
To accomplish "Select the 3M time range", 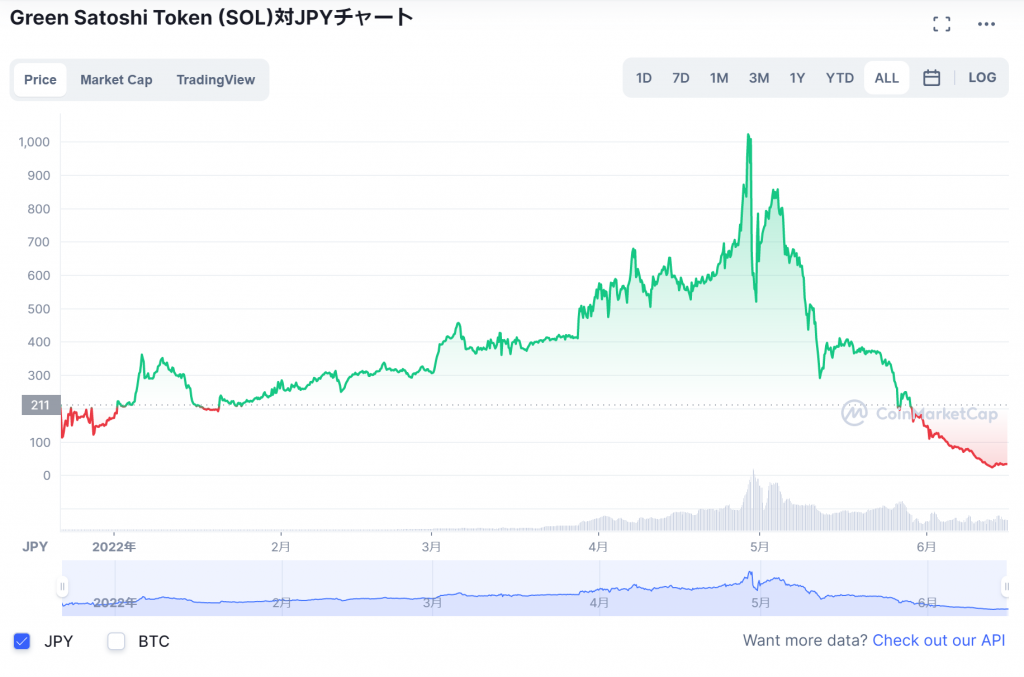I will tap(759, 78).
